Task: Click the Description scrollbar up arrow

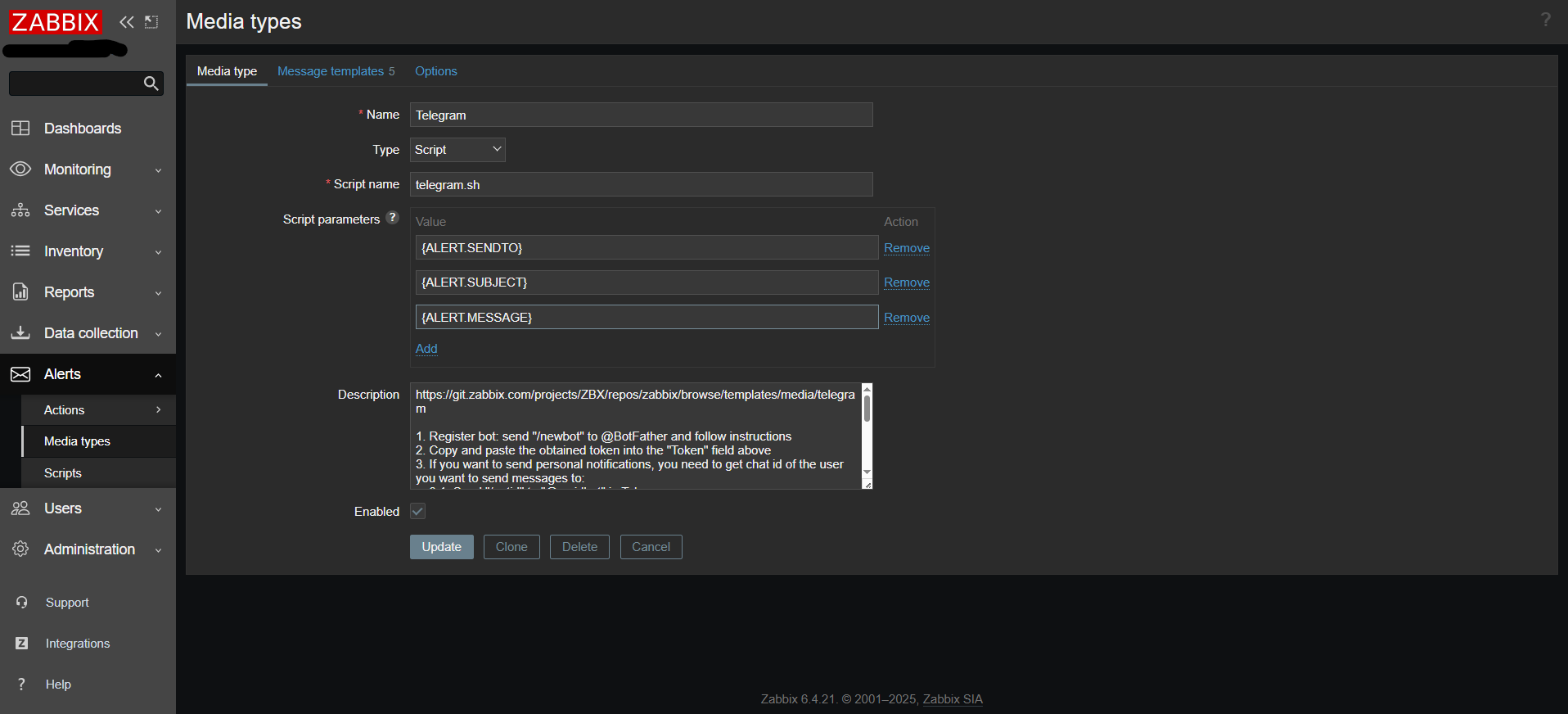Action: pyautogui.click(x=867, y=389)
